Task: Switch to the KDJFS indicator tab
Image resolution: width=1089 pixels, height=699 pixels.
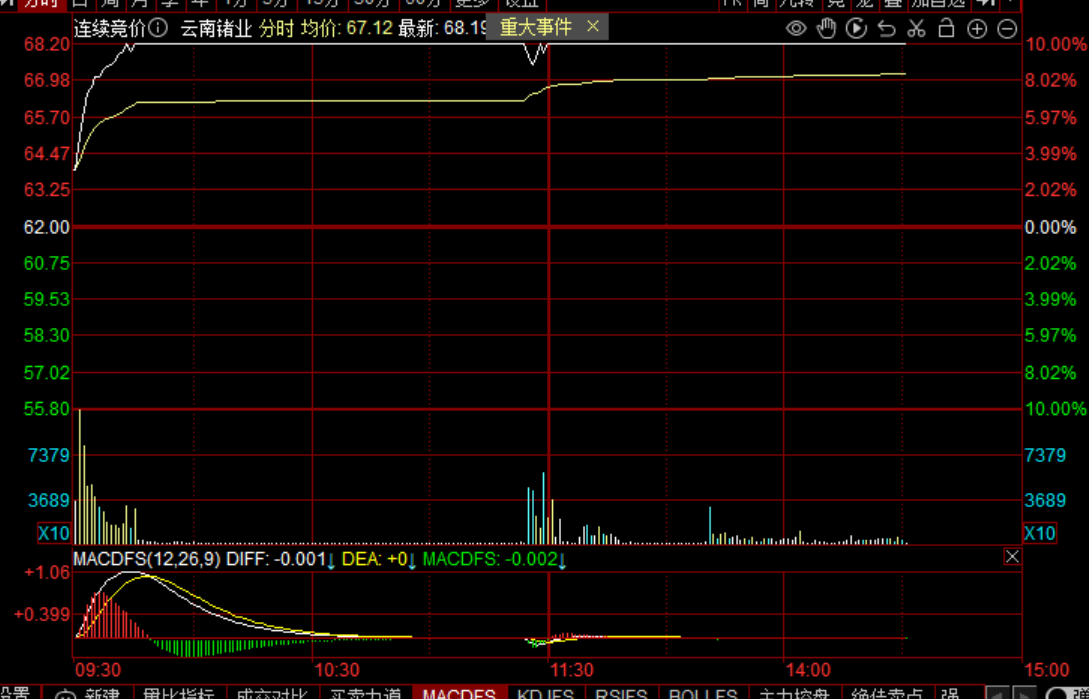Action: [x=546, y=693]
